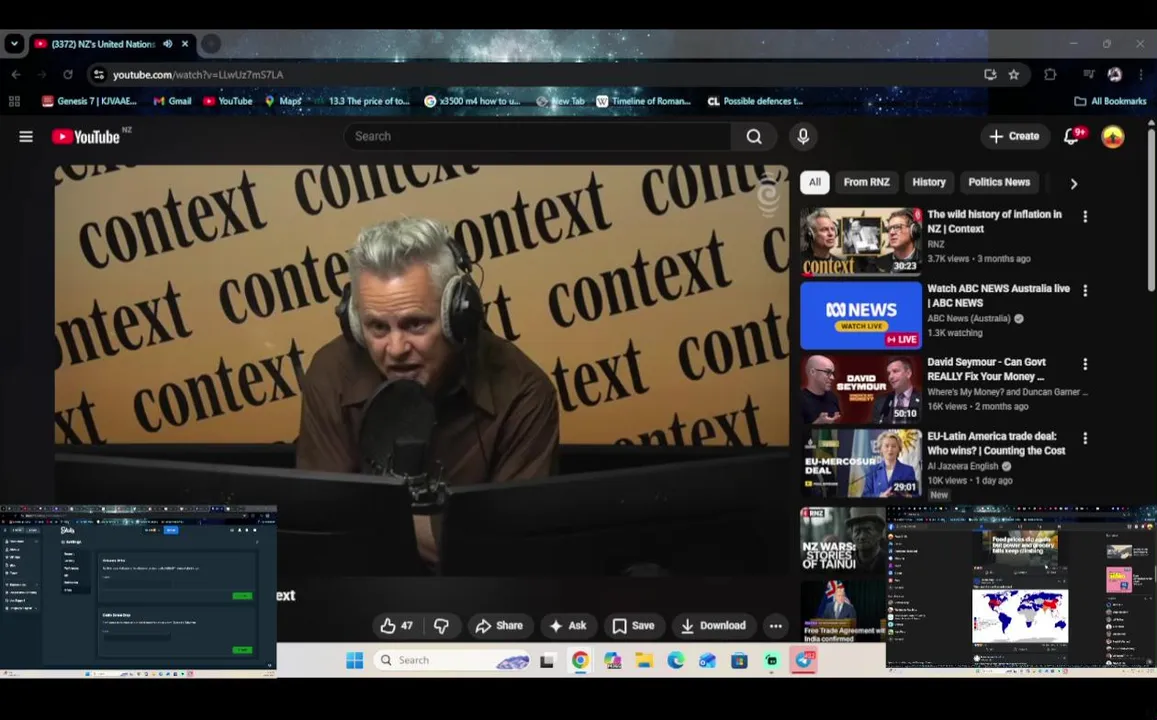Open Chrome extensions puzzle icon

1050,75
